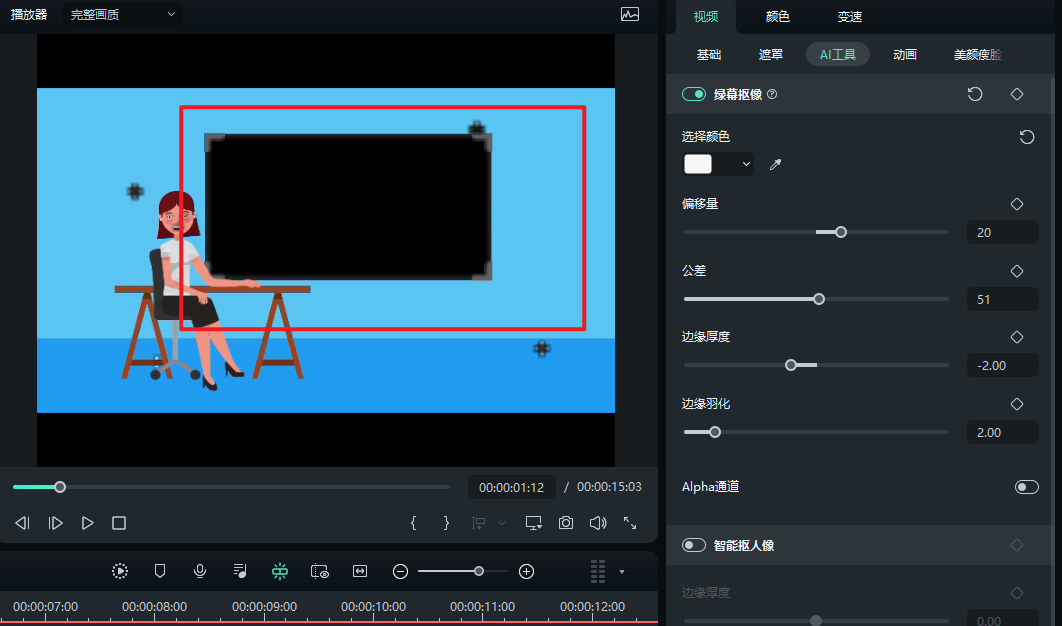Open the 完整画质 quality dropdown

pyautogui.click(x=120, y=15)
